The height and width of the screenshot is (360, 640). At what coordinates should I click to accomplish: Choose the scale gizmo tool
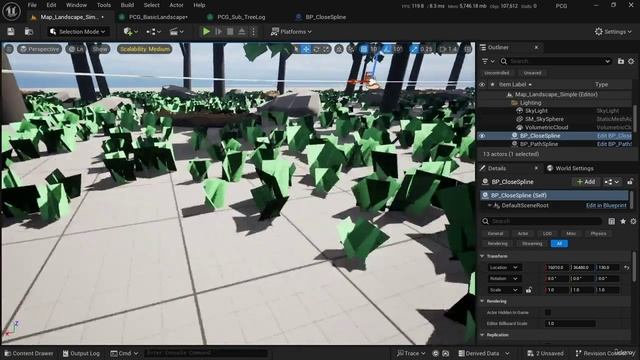tap(326, 49)
